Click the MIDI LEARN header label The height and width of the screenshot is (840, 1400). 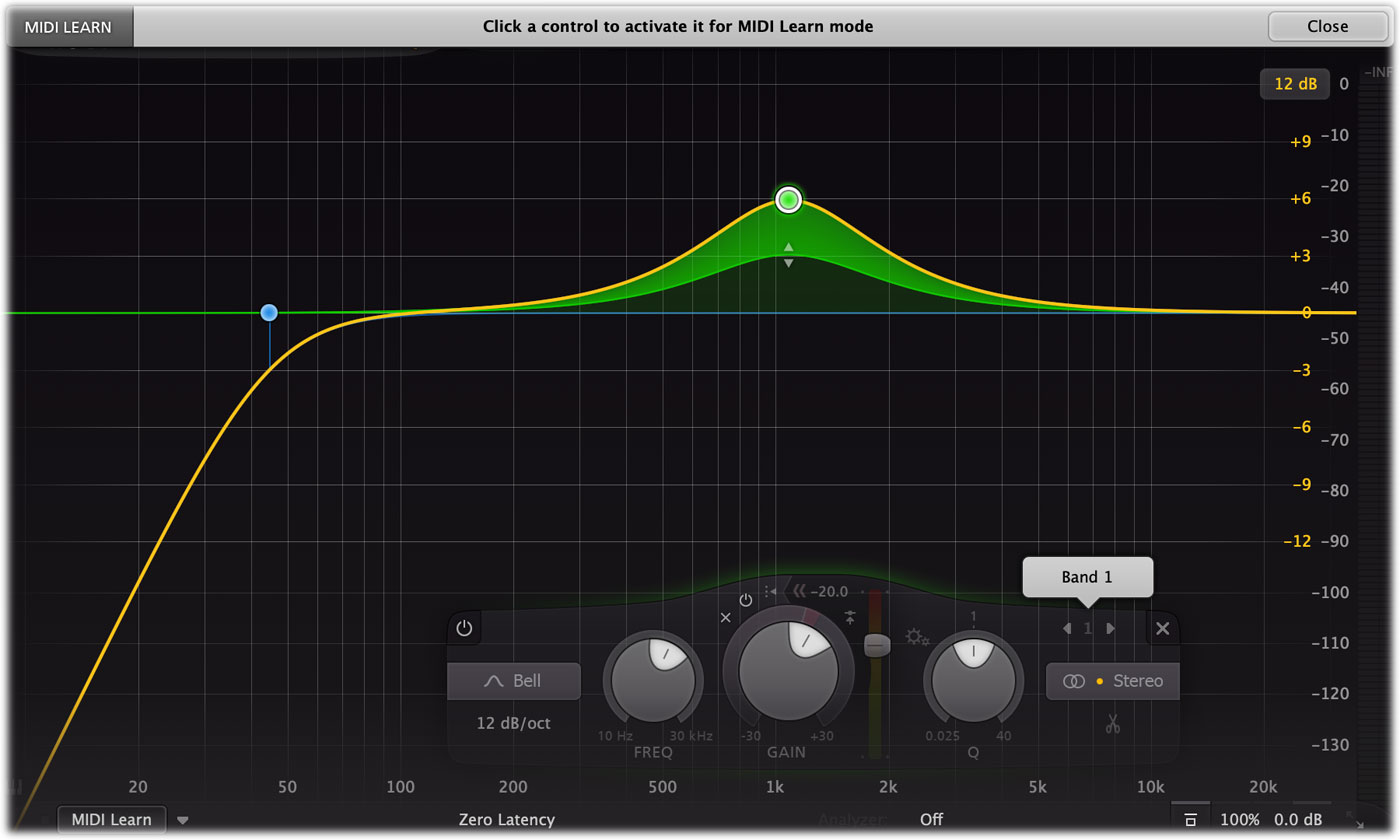(68, 27)
